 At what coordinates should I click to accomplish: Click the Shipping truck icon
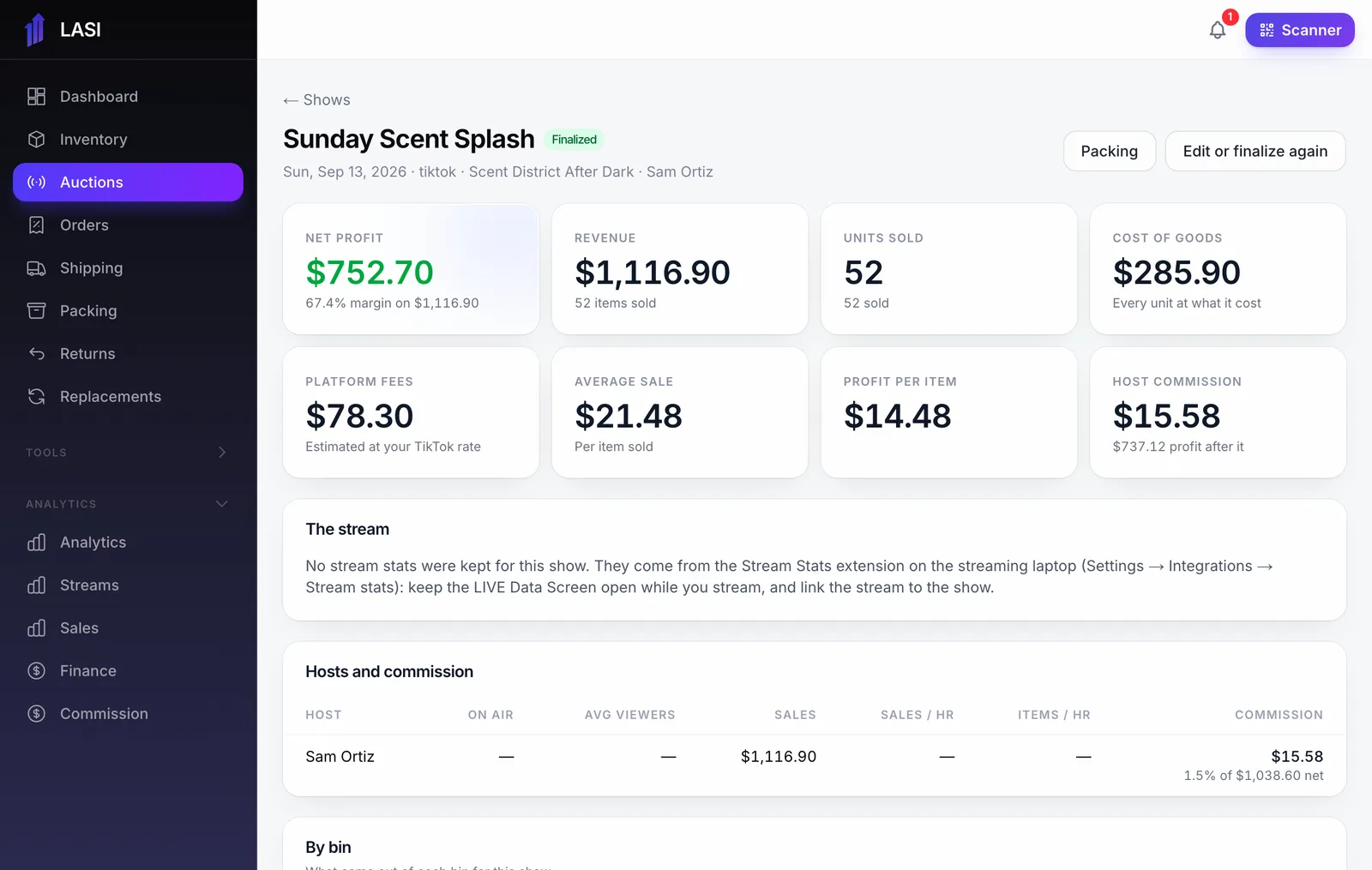(36, 268)
